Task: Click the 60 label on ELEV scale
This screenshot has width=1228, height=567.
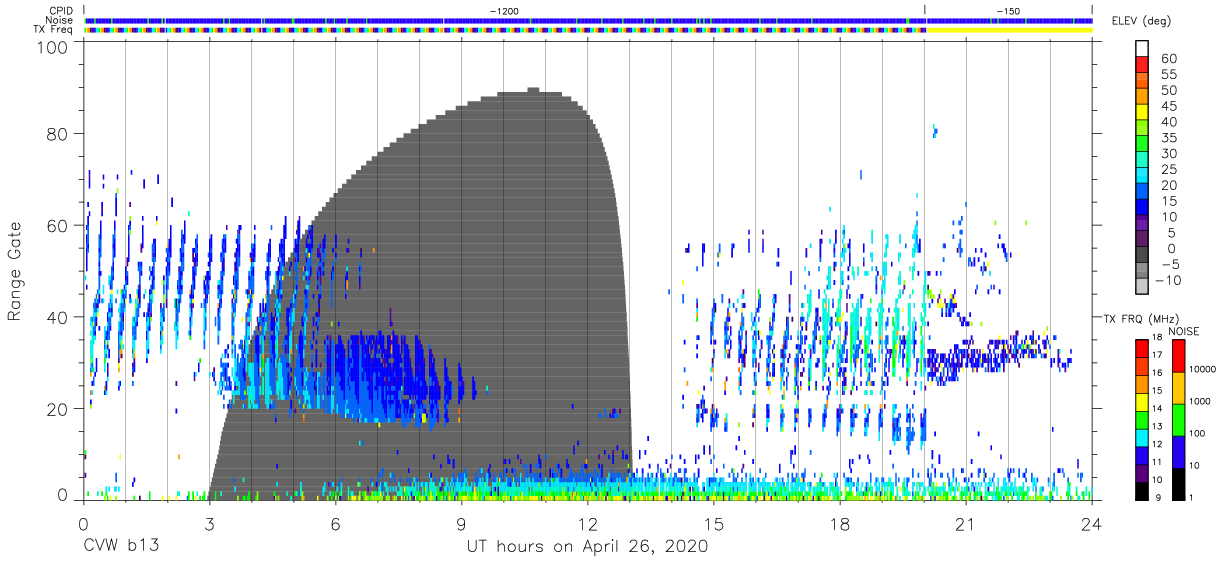Action: pos(1169,59)
